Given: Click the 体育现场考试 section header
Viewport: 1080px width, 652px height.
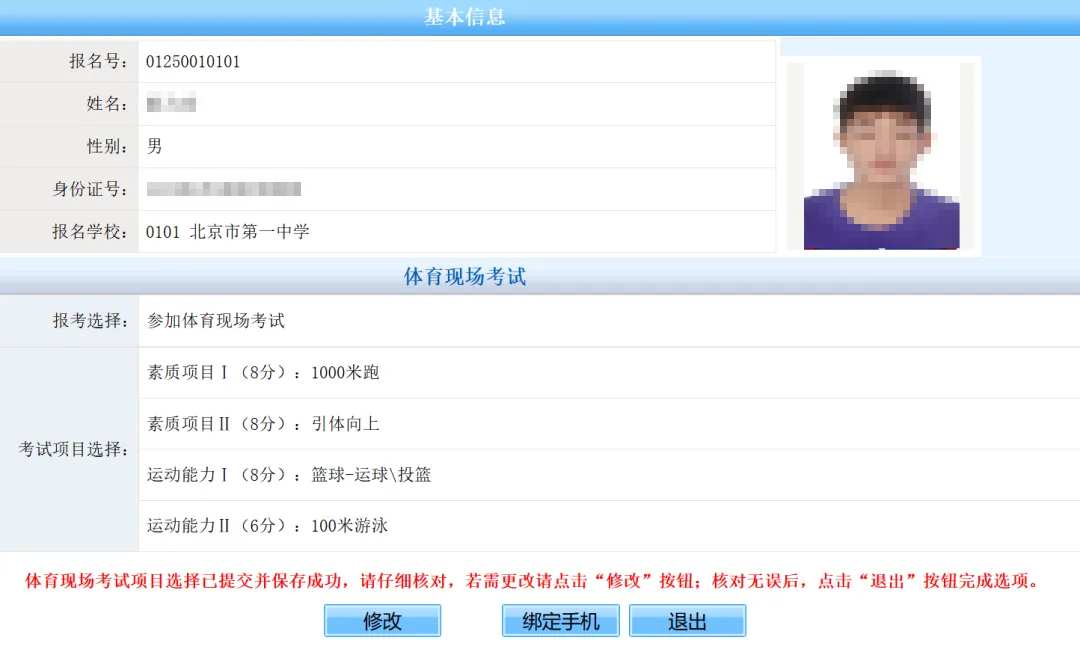Looking at the screenshot, I should tap(465, 277).
